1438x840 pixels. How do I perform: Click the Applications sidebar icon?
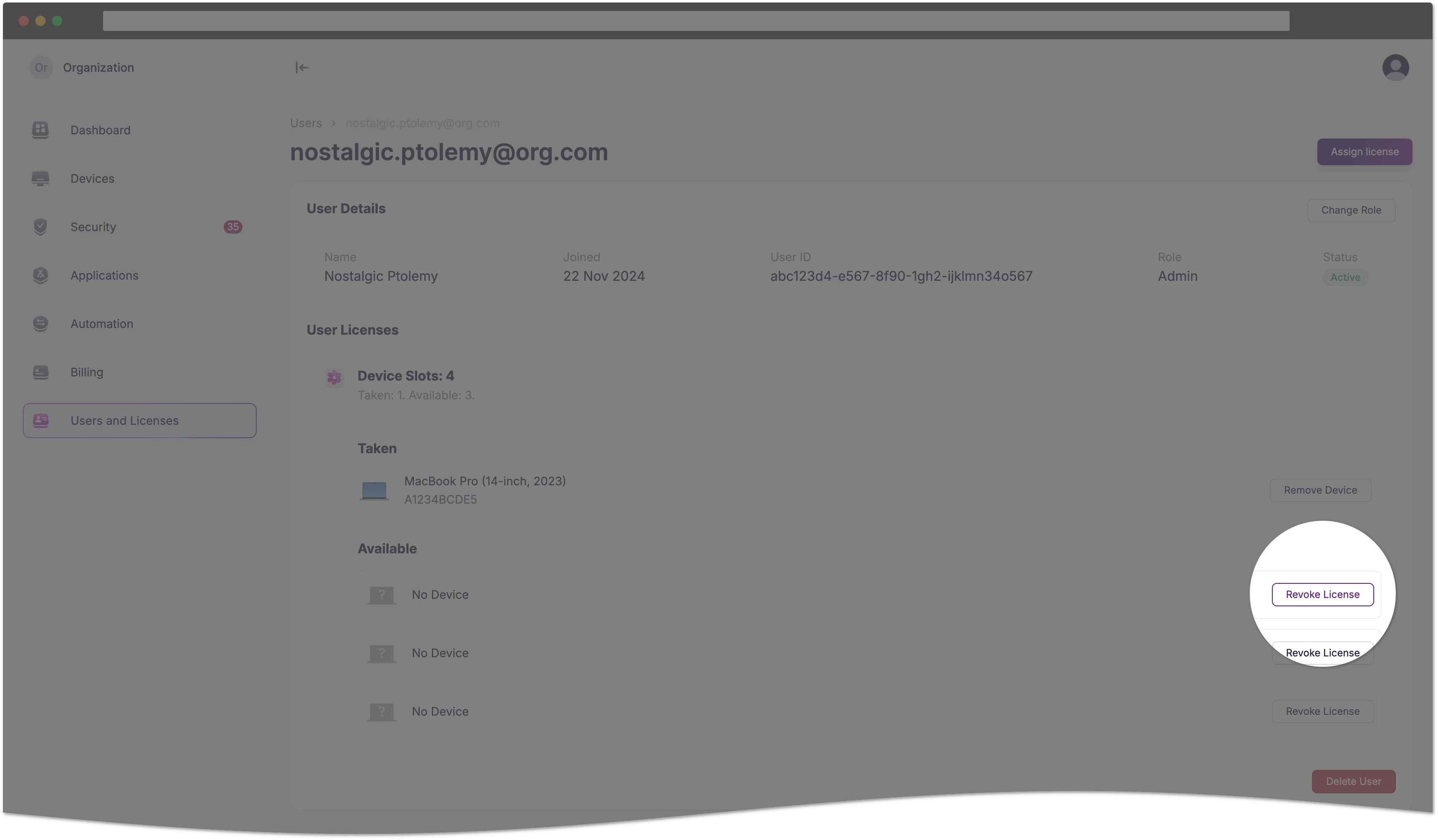[x=40, y=275]
